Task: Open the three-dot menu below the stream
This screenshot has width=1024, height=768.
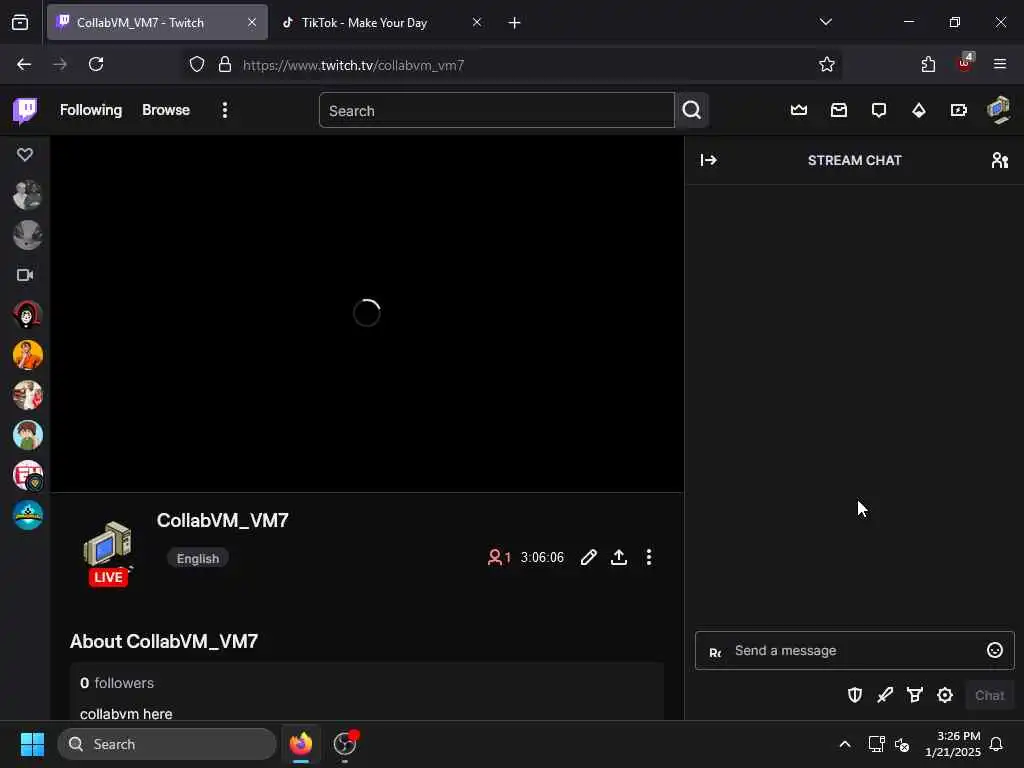Action: point(648,557)
